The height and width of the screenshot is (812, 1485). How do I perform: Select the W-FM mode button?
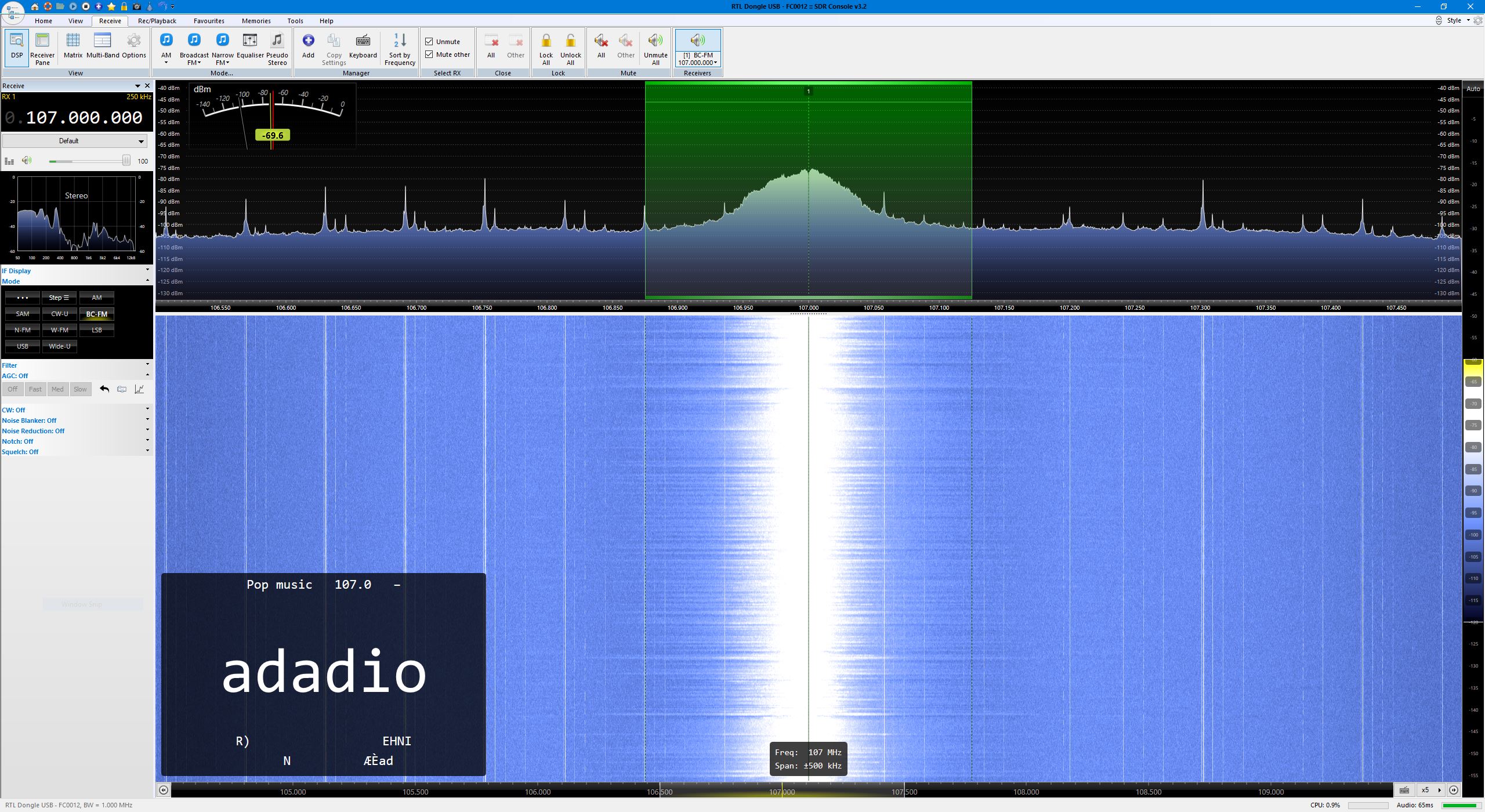(59, 330)
